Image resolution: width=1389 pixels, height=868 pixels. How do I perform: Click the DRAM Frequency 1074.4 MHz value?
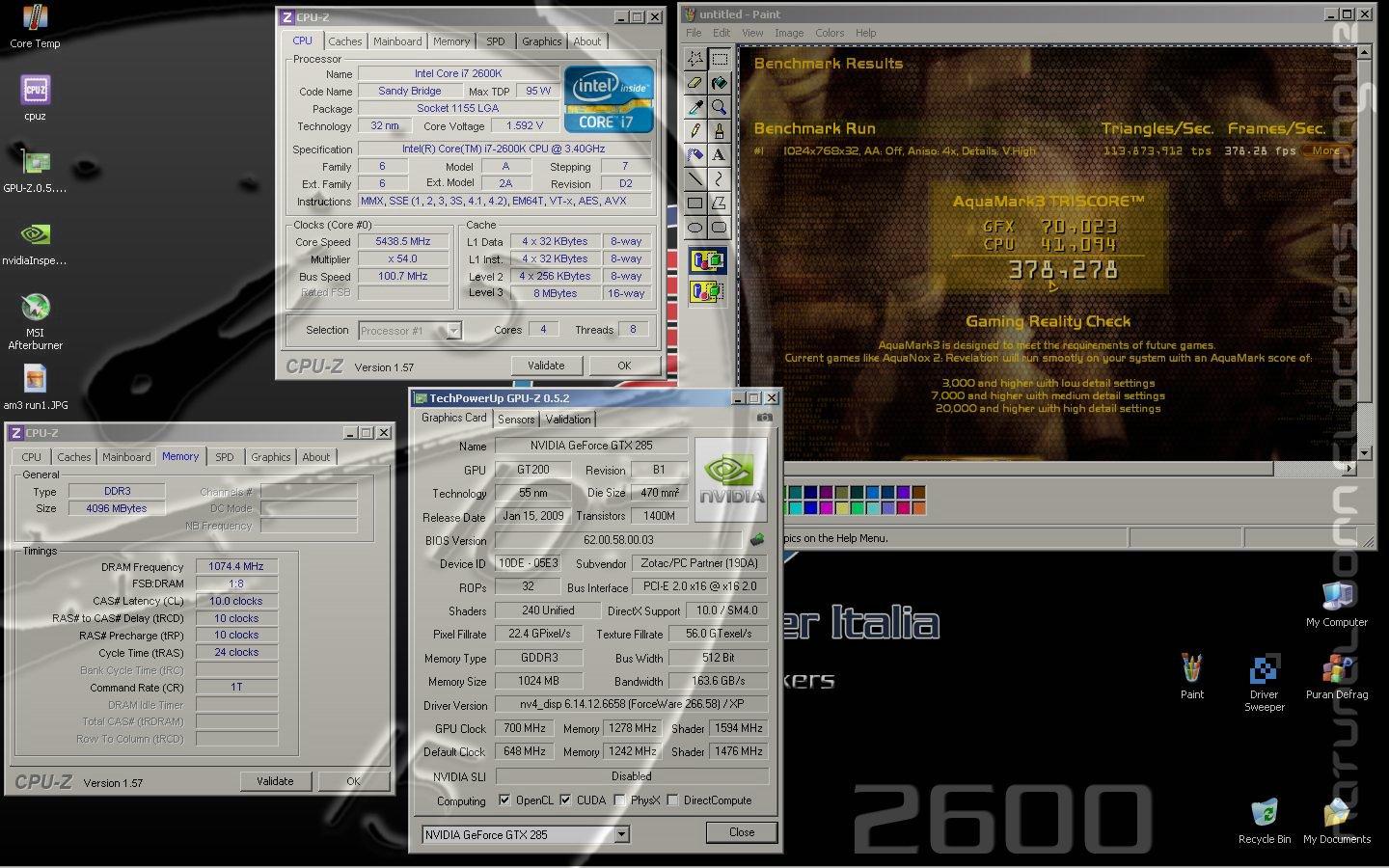(236, 567)
